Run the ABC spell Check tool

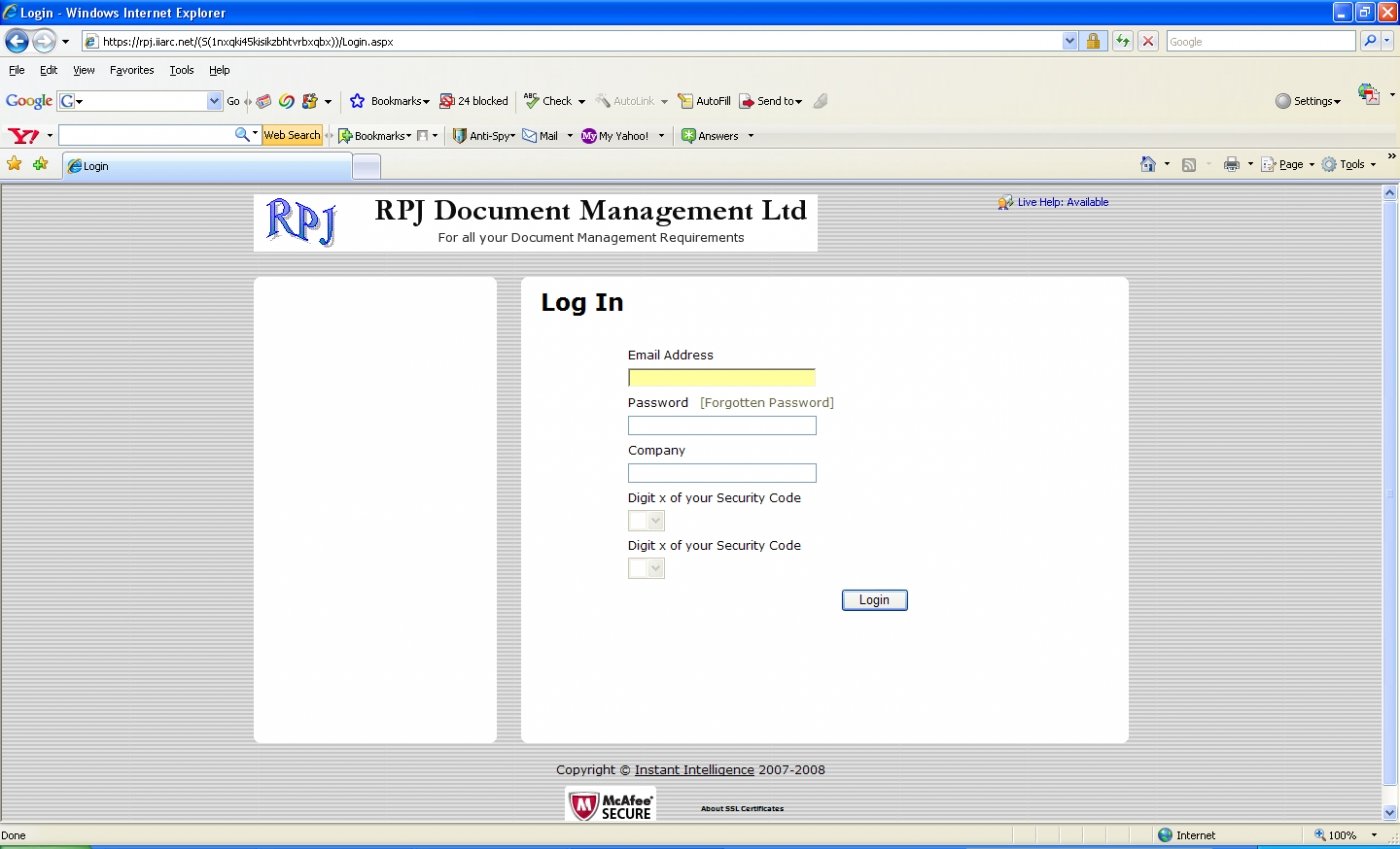[548, 101]
